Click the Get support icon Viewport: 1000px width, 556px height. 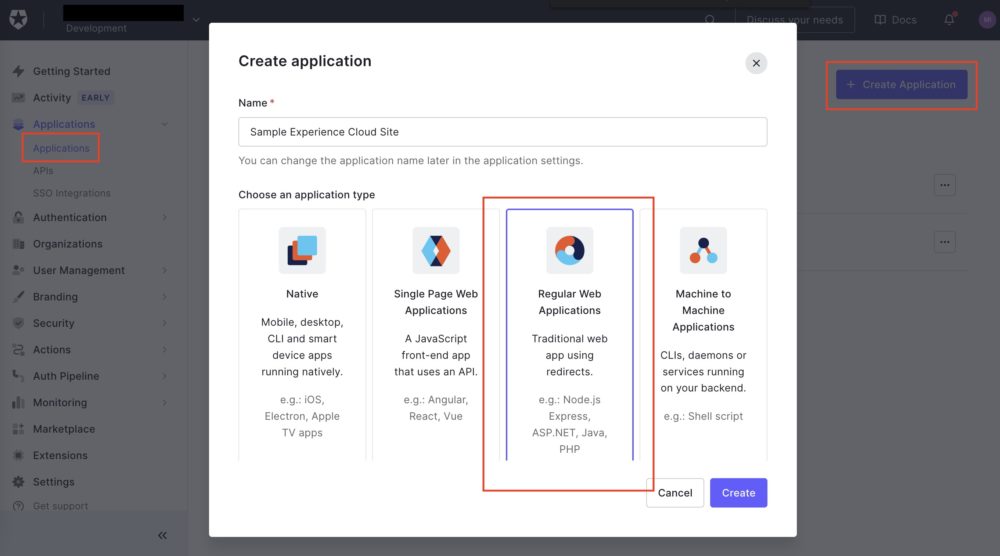point(18,506)
